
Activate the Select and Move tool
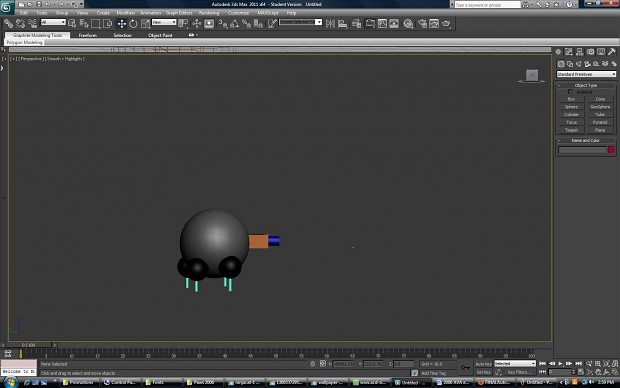tap(121, 24)
